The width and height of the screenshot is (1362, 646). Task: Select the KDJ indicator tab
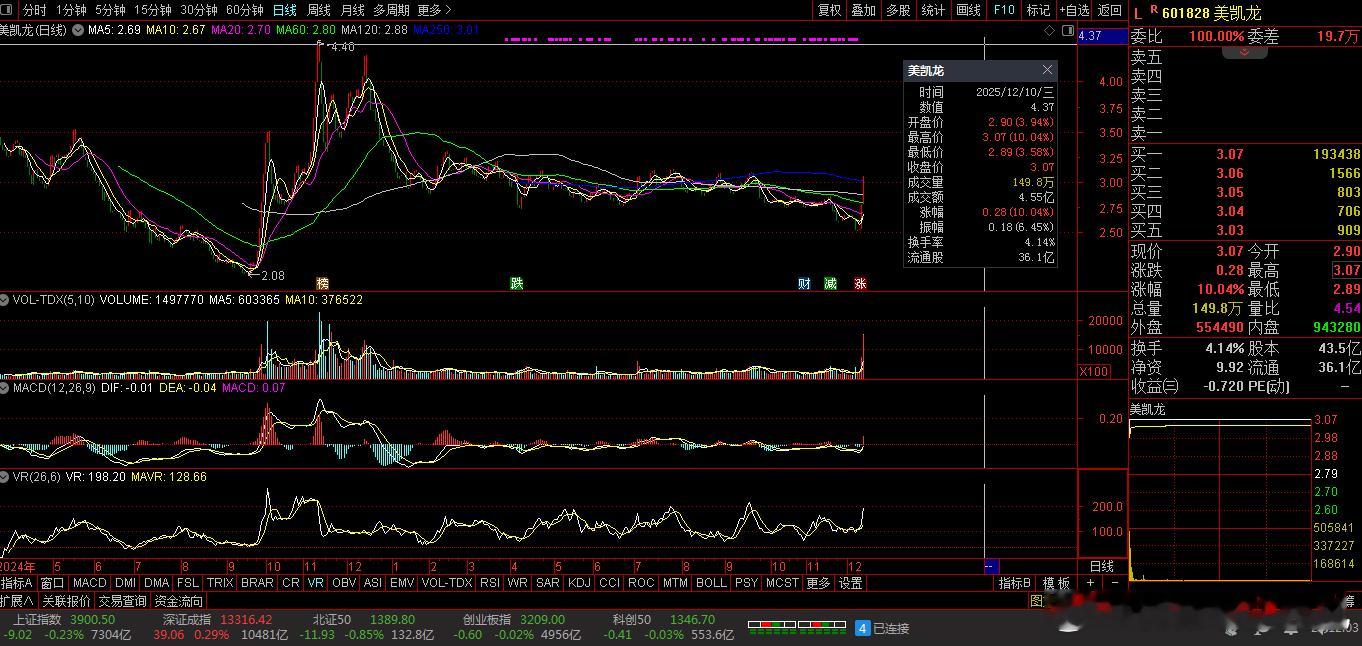tap(578, 583)
